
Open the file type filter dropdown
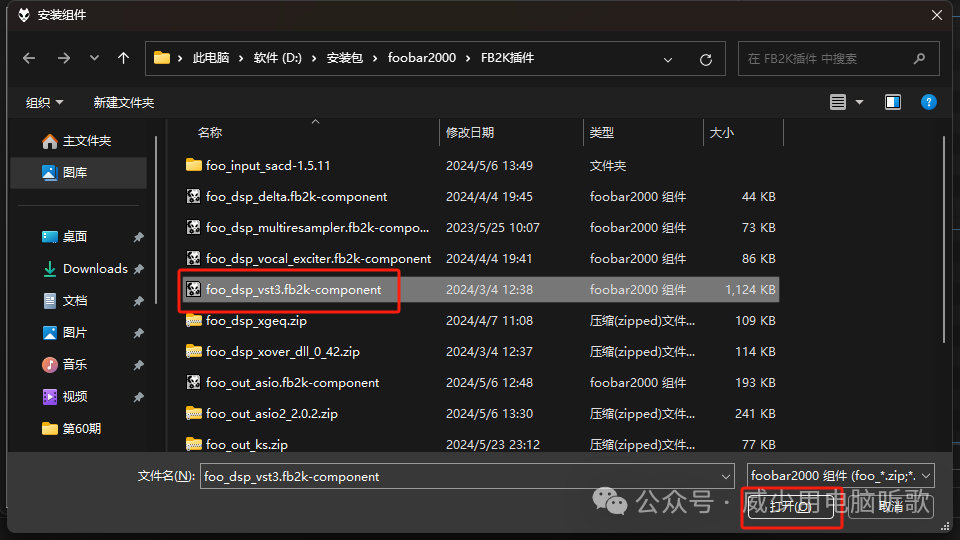pos(840,477)
